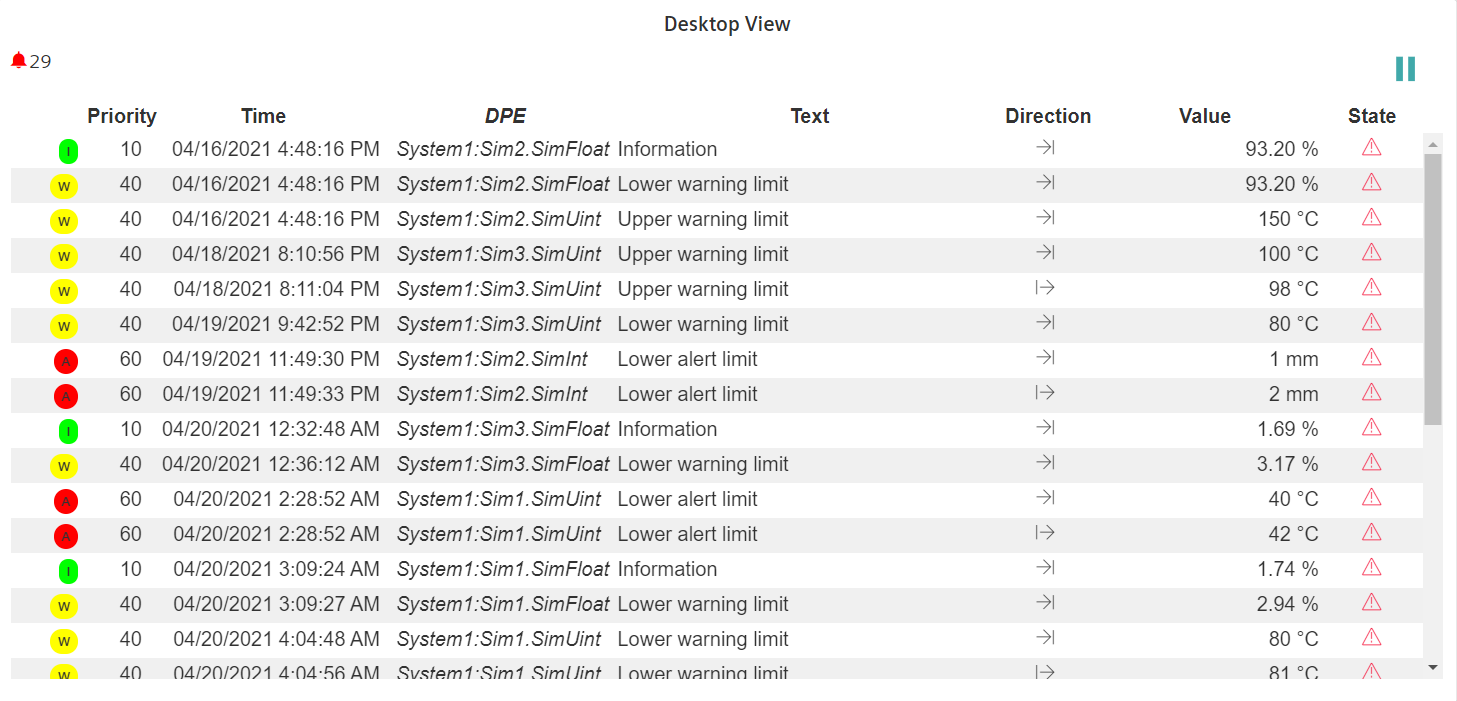1457x701 pixels.
Task: Sort by the Priority column header
Action: [122, 116]
